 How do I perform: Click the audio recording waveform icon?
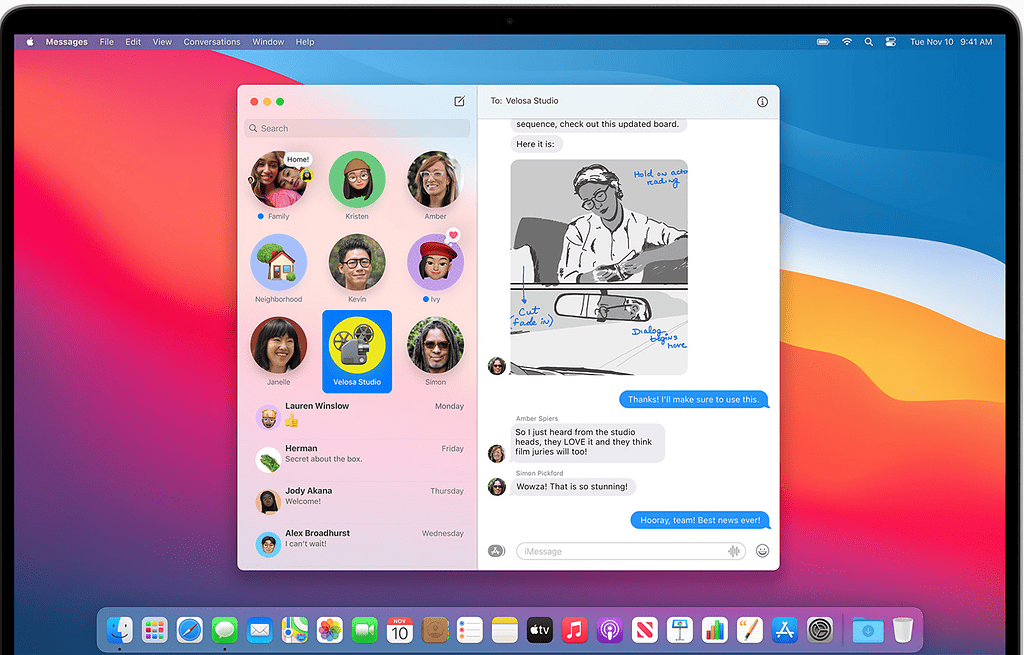[734, 551]
